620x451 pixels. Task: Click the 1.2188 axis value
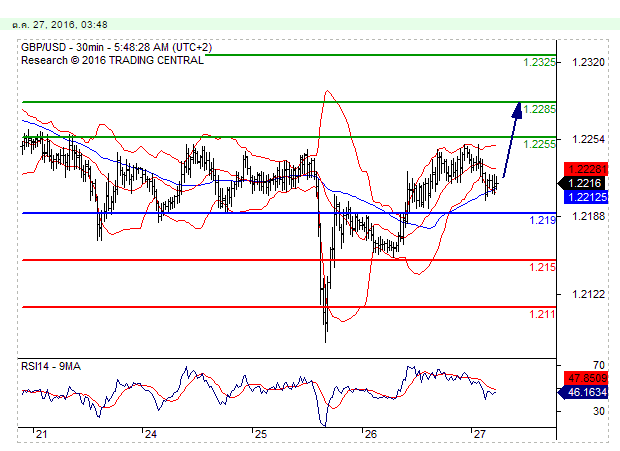point(588,216)
